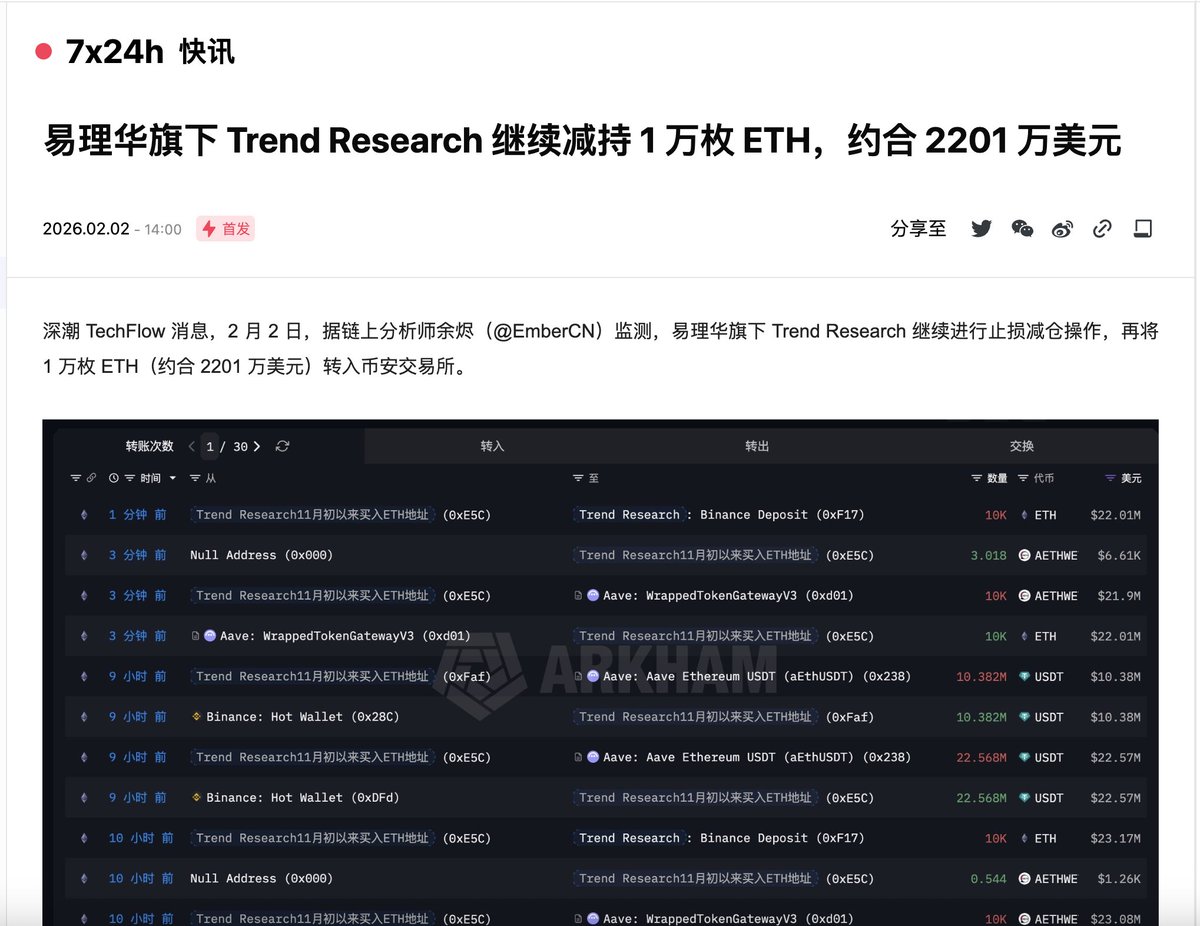This screenshot has height=926, width=1200.
Task: Copy the article link via chain icon
Action: pos(1102,229)
